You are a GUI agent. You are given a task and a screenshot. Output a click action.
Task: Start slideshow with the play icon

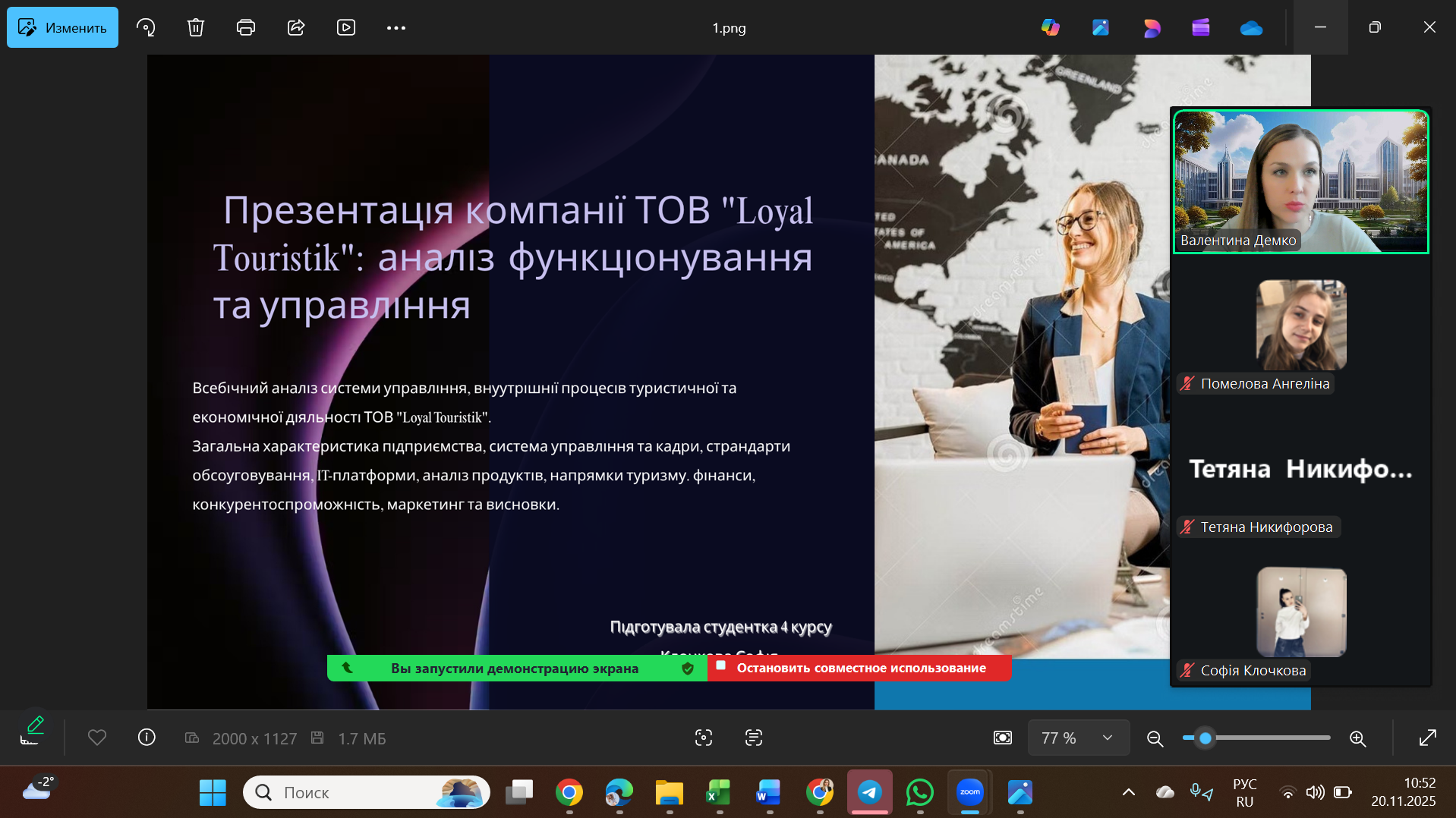pos(346,28)
